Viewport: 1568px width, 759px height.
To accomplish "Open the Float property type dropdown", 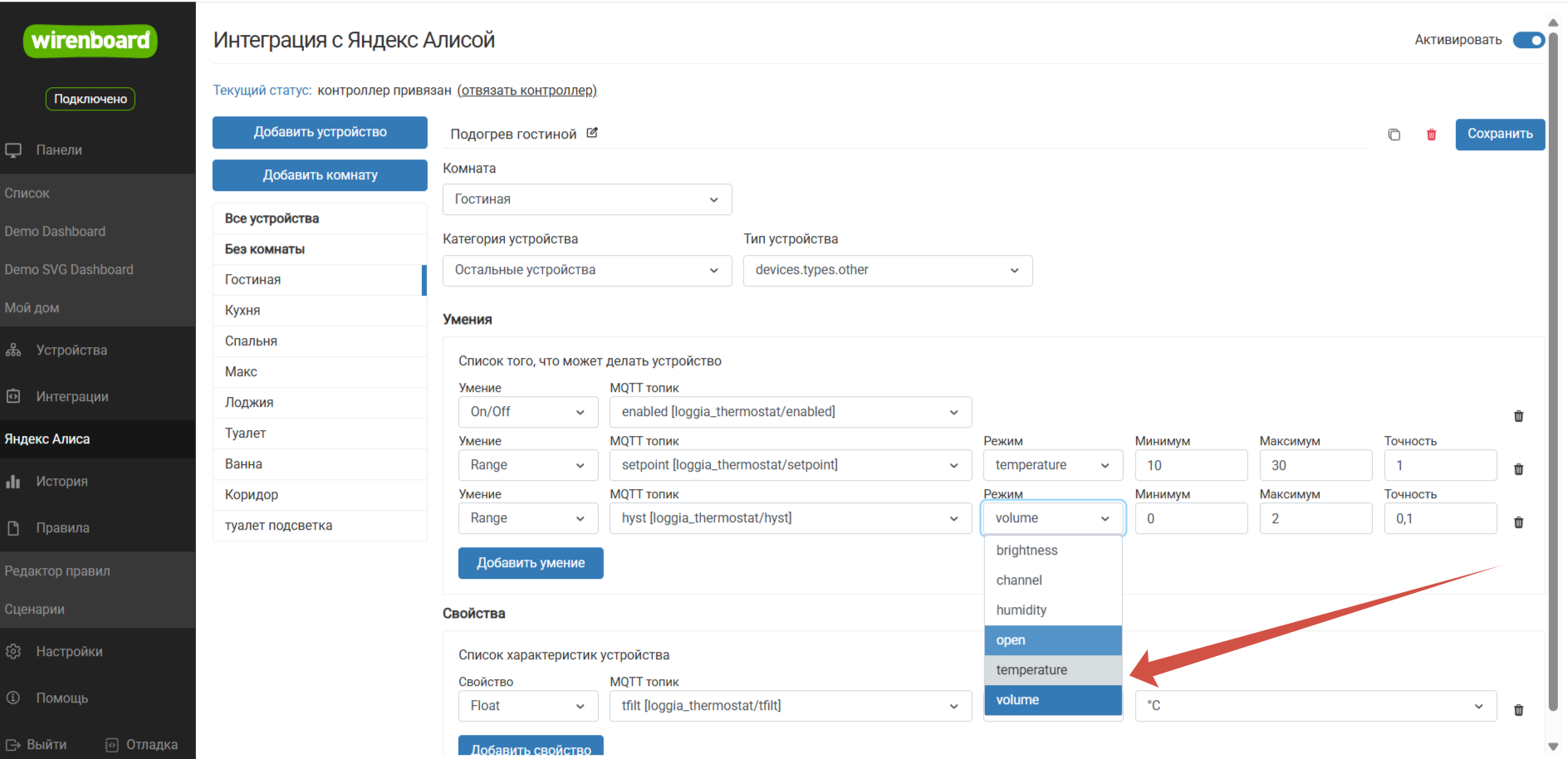I will coord(528,706).
